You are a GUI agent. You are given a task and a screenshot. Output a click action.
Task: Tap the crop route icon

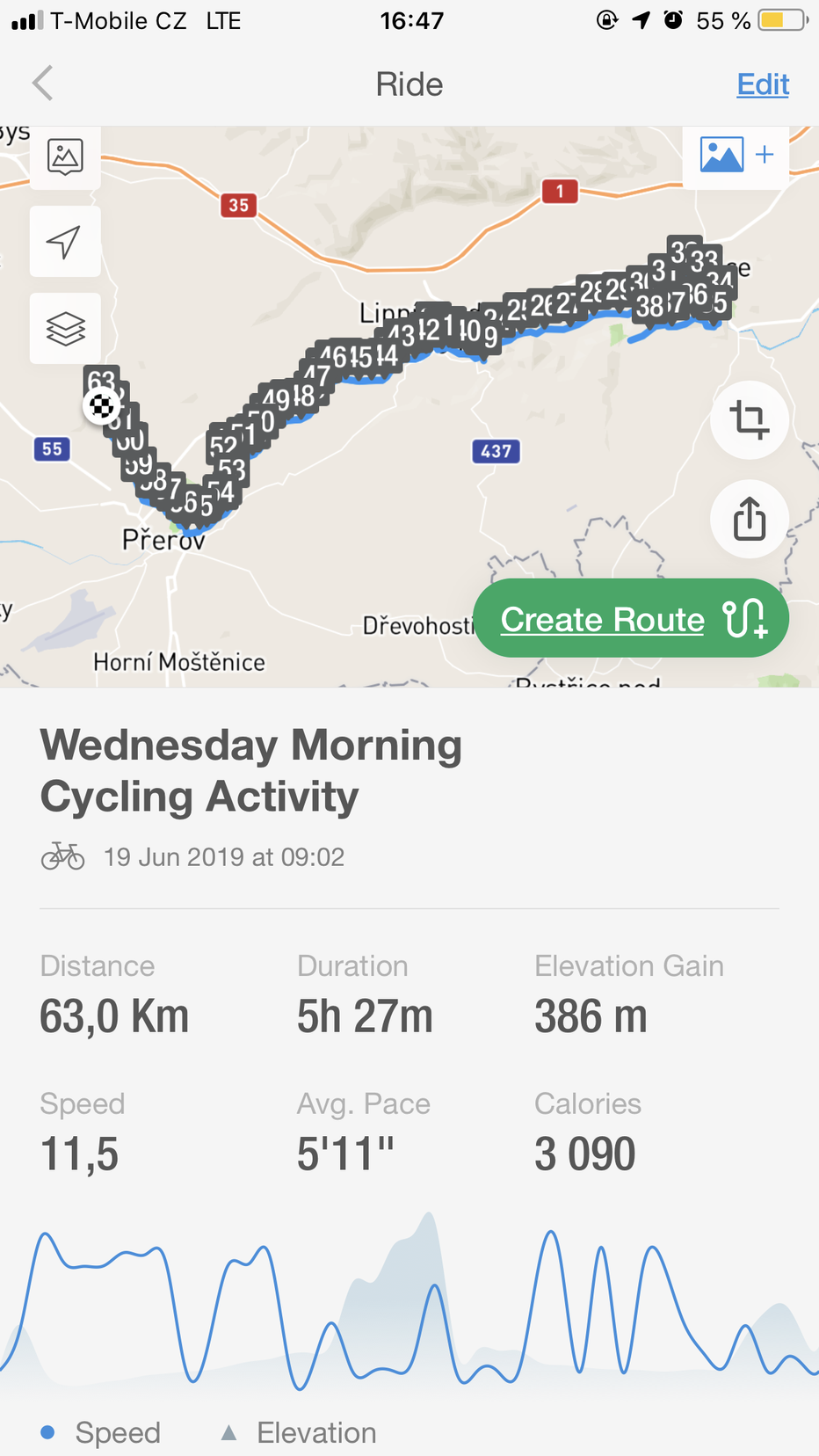pyautogui.click(x=749, y=419)
